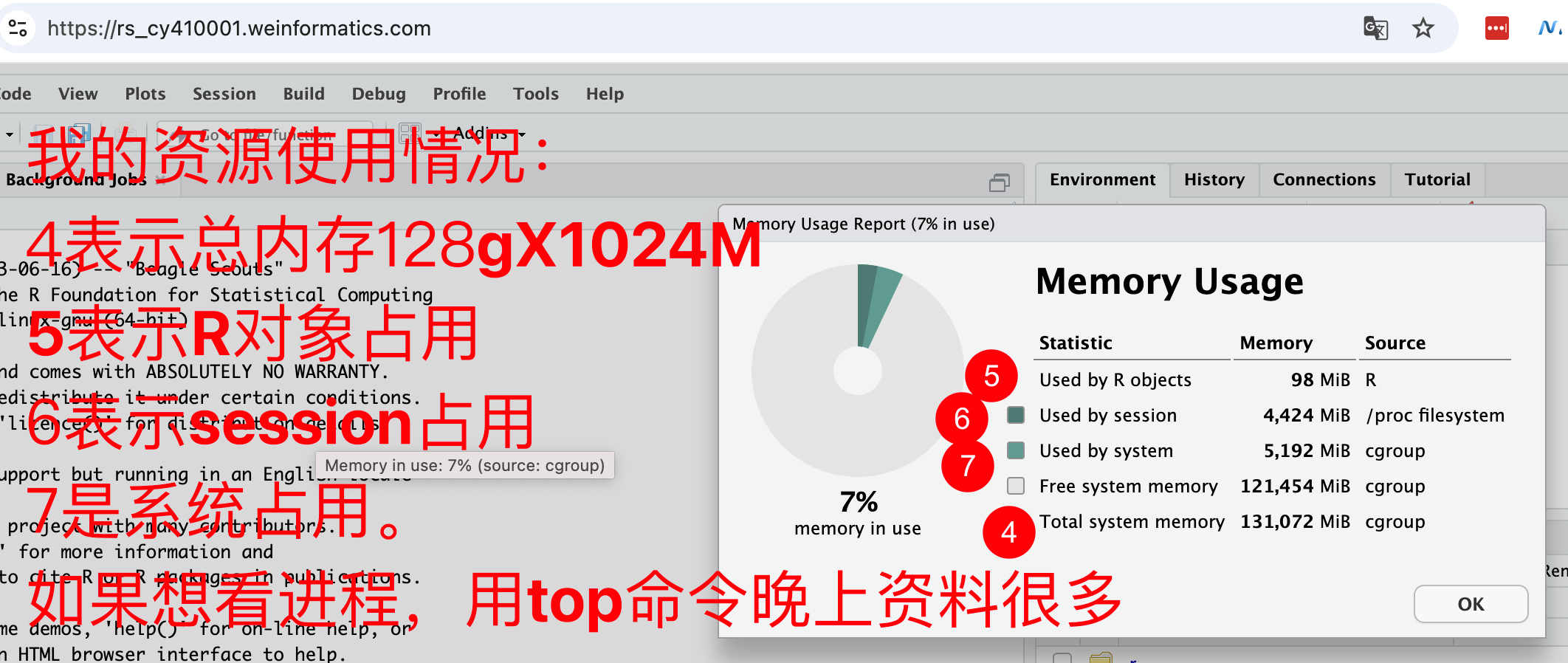This screenshot has height=663, width=1568.
Task: Open the Addins dropdown
Action: [x=489, y=134]
